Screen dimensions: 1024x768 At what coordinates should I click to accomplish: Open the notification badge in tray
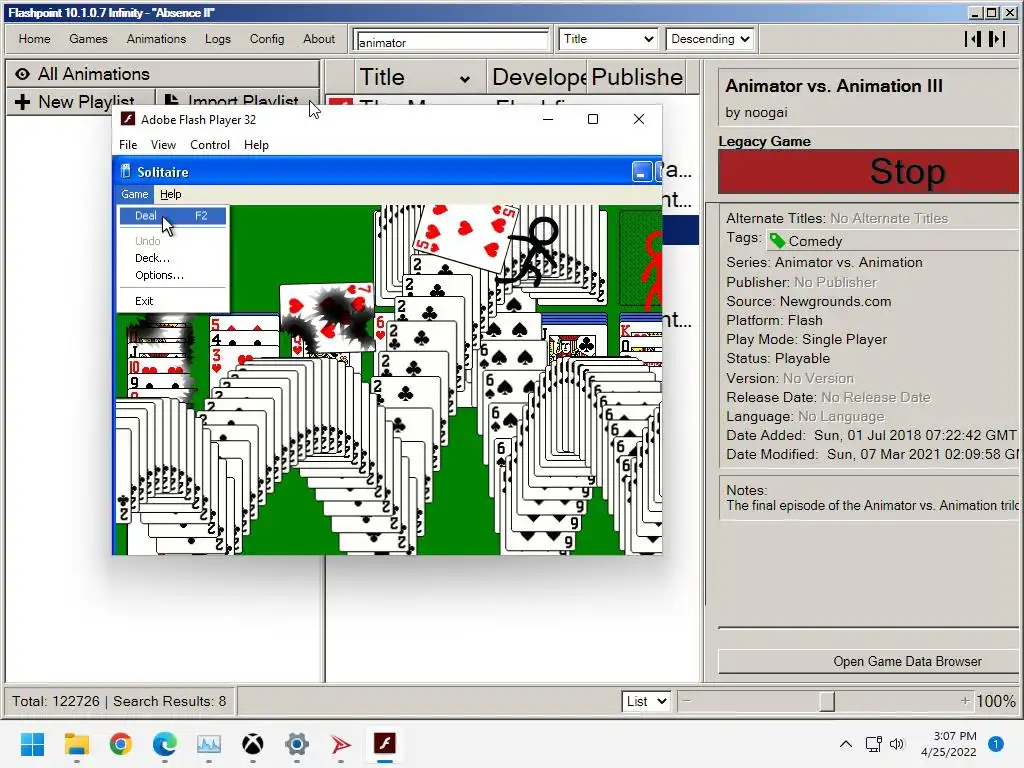click(995, 744)
